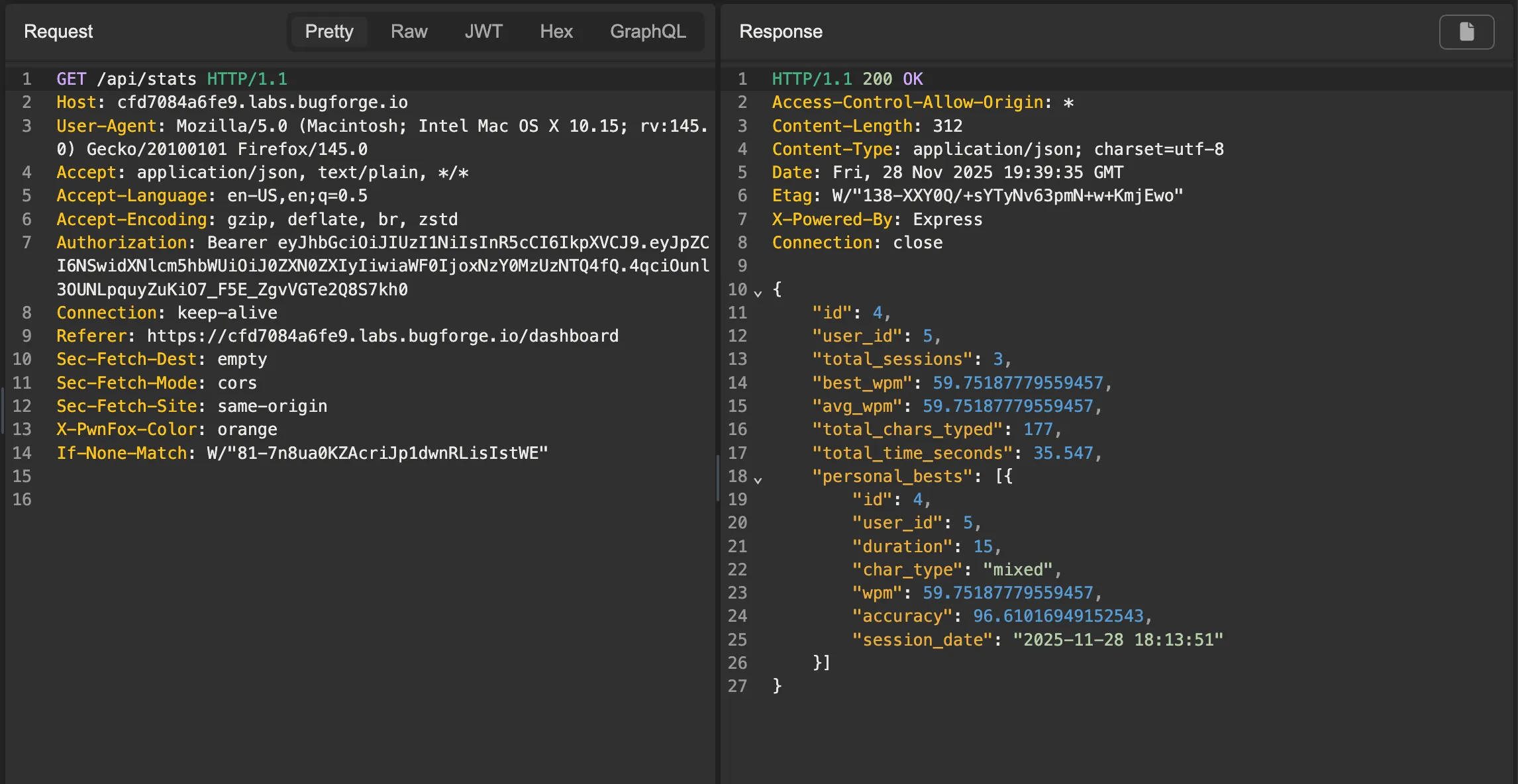Collapse the personal_bests array chevron
The width and height of the screenshot is (1518, 784).
coord(758,479)
